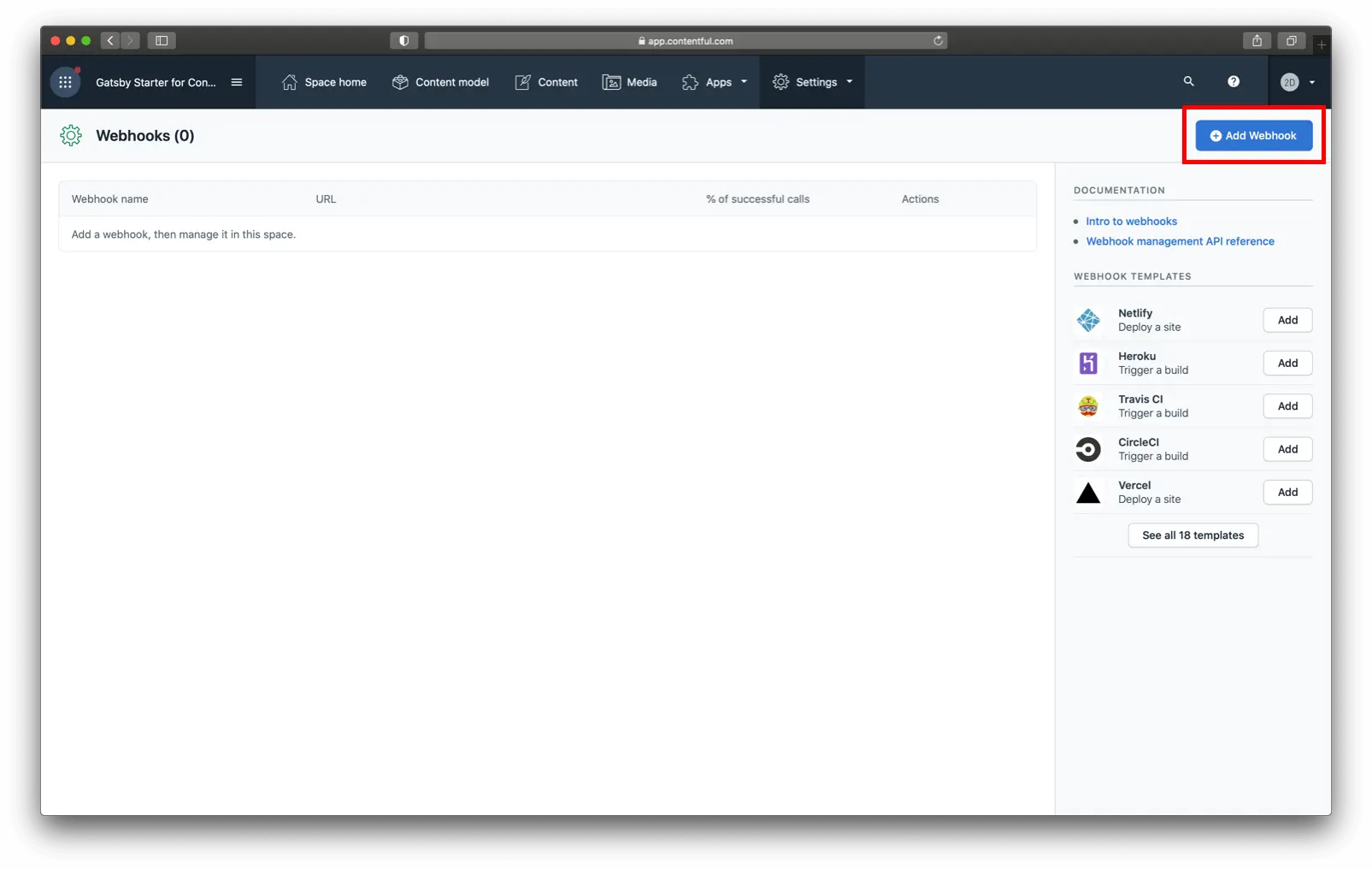Click the privacy shield icon
This screenshot has width=1372, height=869.
[x=403, y=40]
